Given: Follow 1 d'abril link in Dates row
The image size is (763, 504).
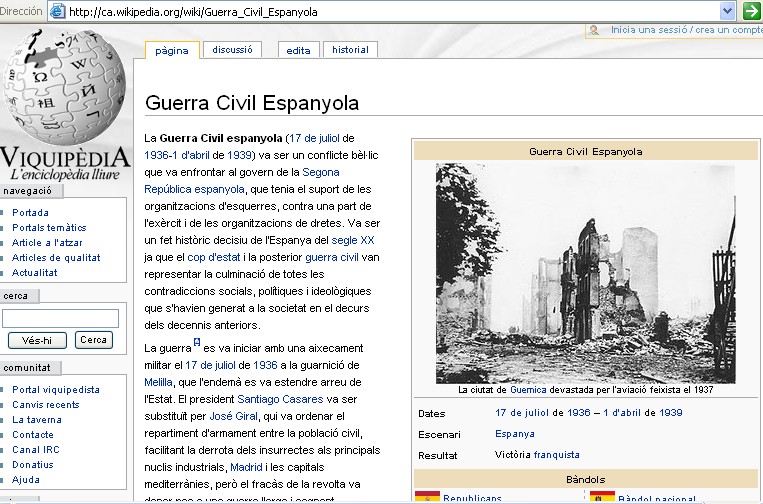Looking at the screenshot, I should click(x=622, y=413).
